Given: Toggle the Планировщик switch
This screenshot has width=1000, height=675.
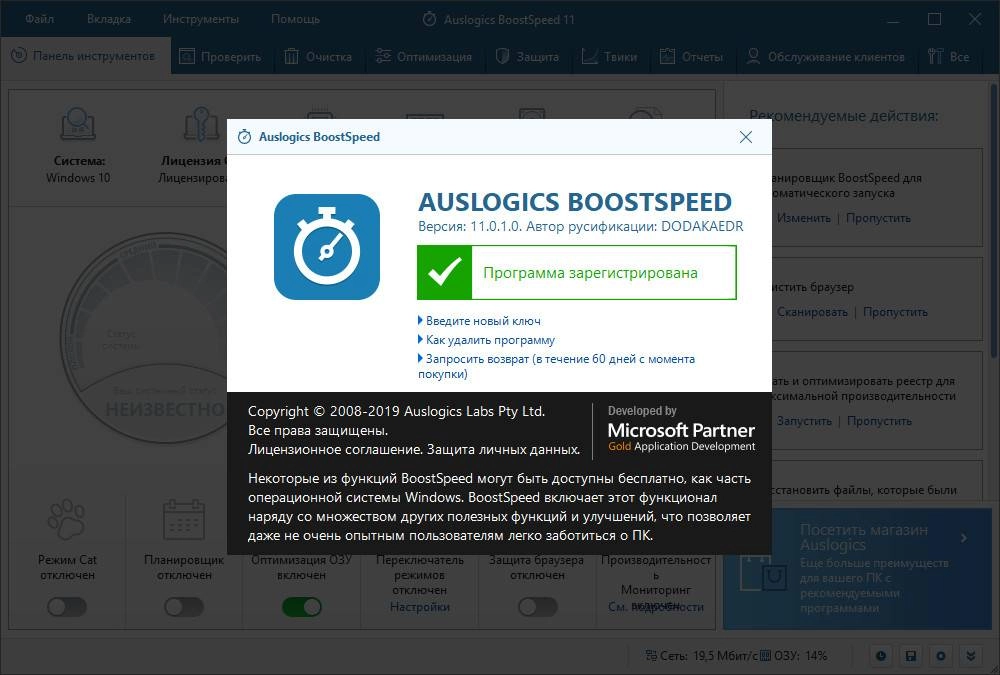Looking at the screenshot, I should 184,607.
